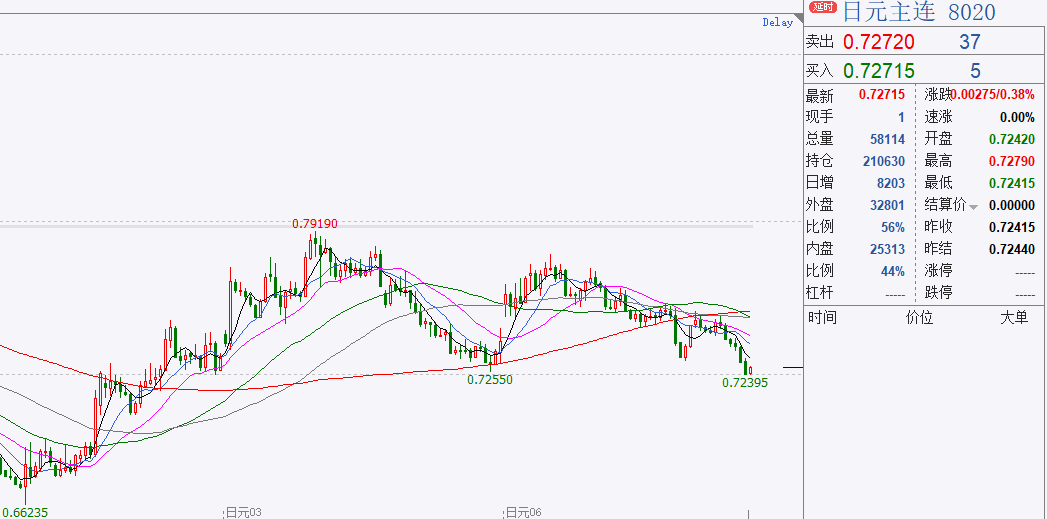
Task: Click the 大单 column header
Action: (1014, 317)
